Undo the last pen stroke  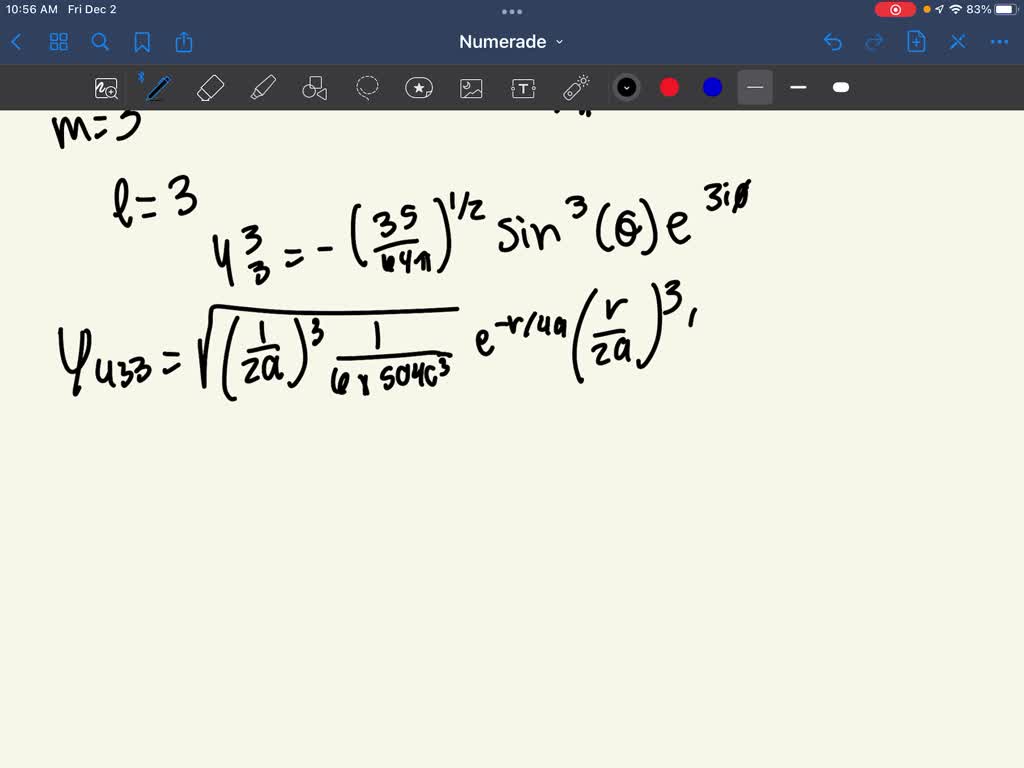tap(833, 42)
